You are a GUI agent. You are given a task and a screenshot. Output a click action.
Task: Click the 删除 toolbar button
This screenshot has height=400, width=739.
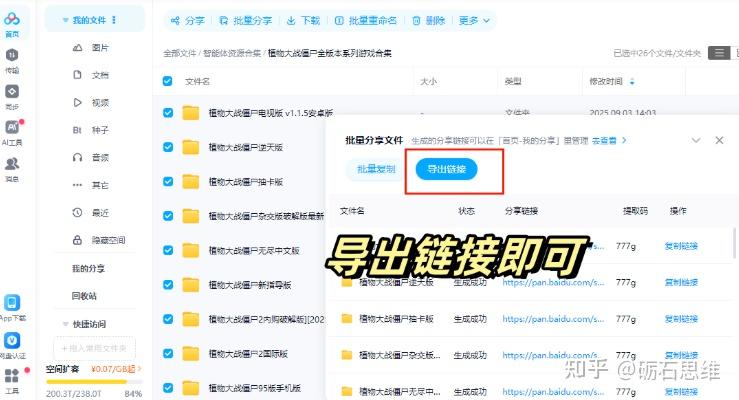click(428, 20)
